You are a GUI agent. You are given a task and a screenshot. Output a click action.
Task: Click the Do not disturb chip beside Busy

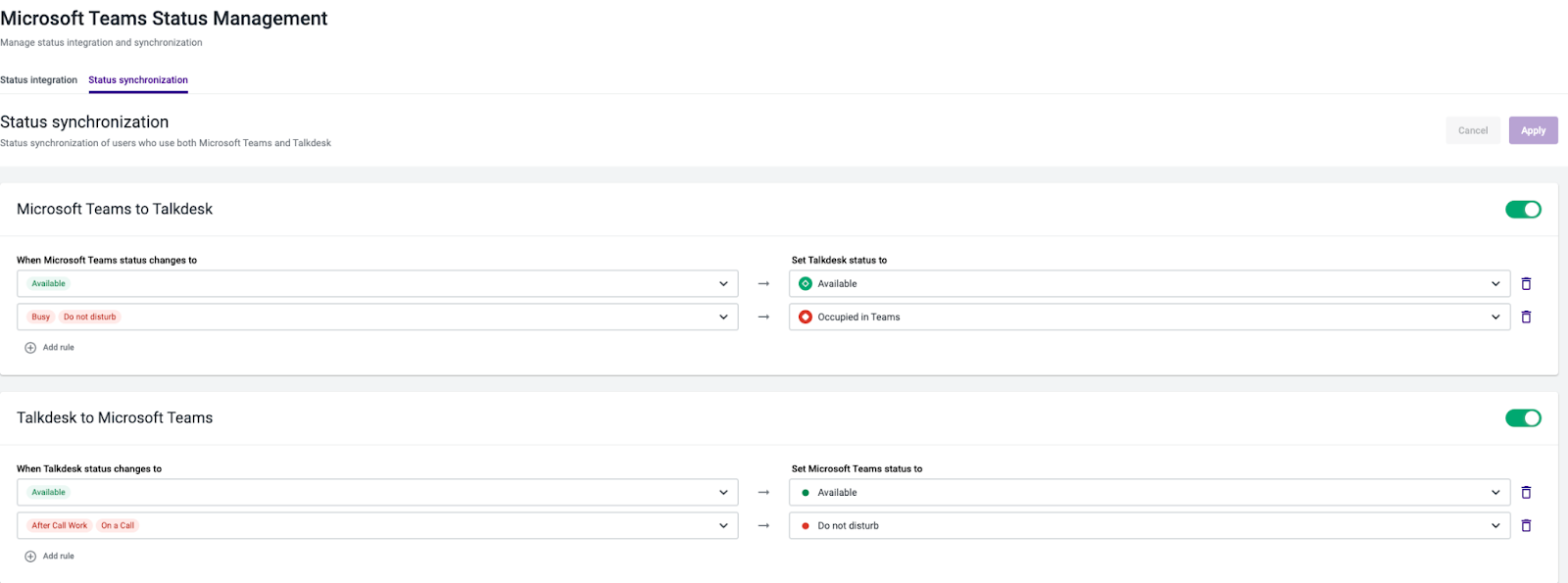point(90,317)
